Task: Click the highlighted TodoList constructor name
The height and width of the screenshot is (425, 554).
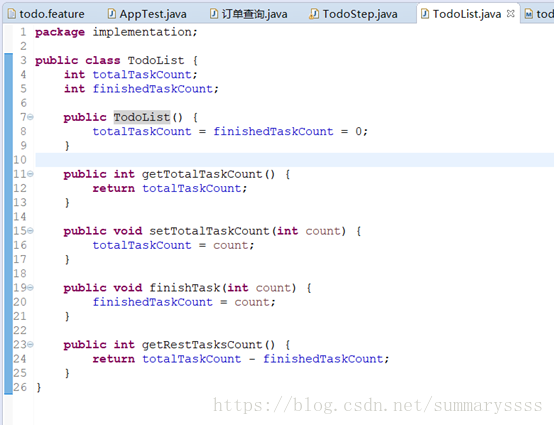Action: (142, 117)
